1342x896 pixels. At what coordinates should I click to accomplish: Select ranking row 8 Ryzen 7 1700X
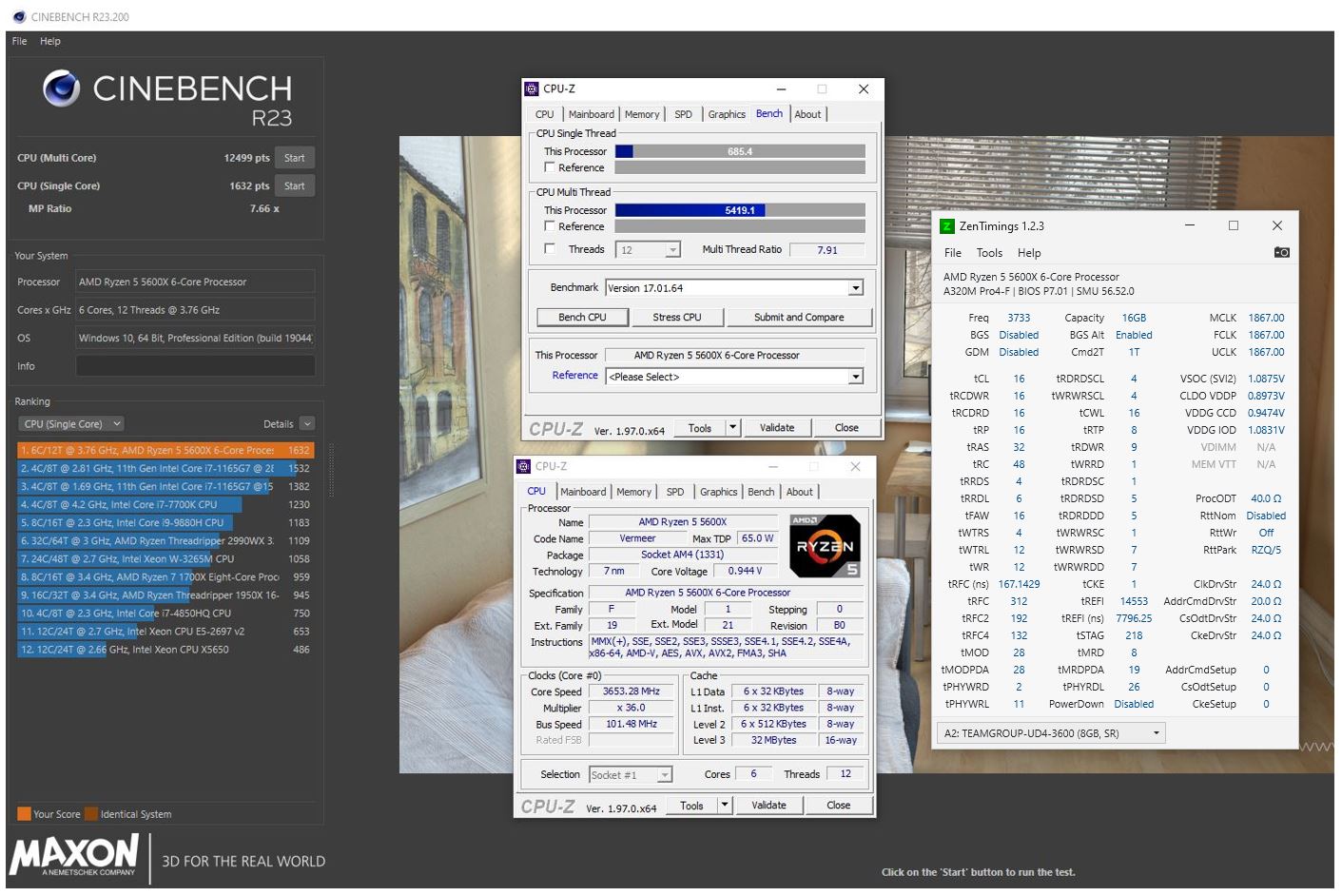point(165,577)
